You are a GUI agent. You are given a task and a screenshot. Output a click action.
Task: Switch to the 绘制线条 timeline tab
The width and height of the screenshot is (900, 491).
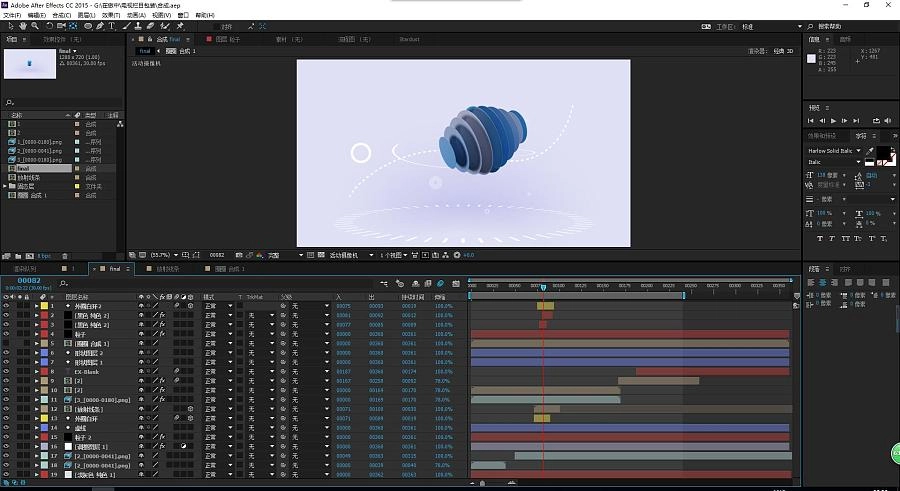168,269
